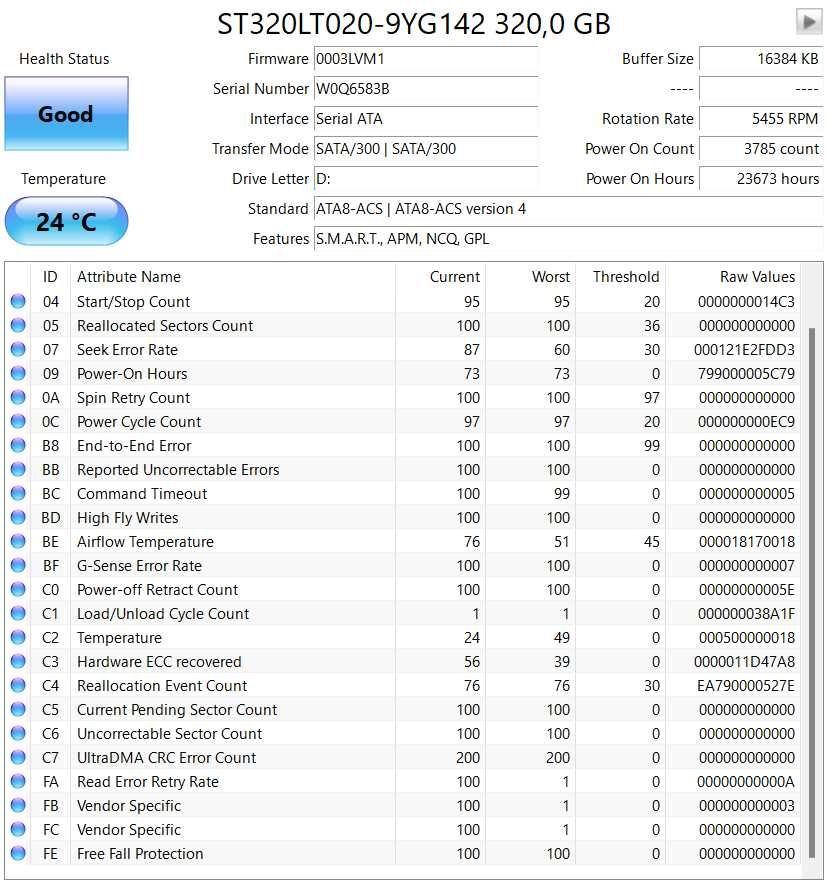Click the Firmware field 0003LVM1
The image size is (828, 882).
pyautogui.click(x=426, y=59)
